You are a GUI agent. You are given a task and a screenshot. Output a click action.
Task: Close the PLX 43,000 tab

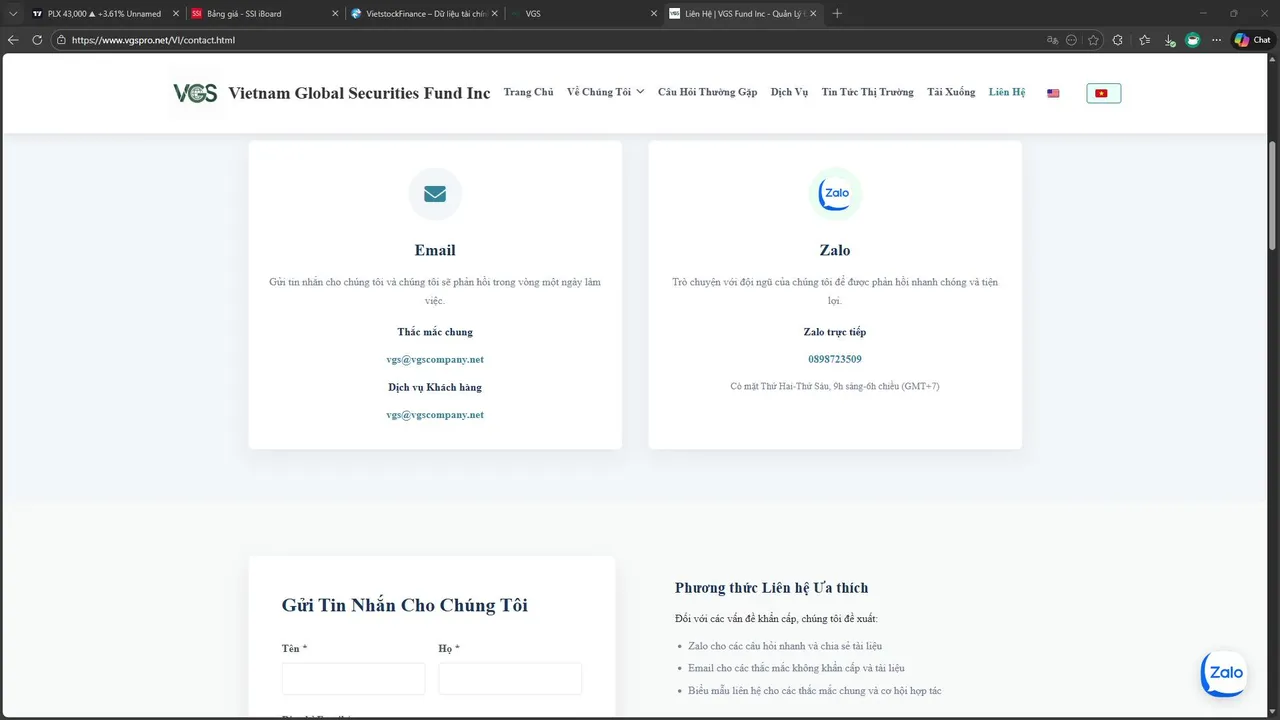176,14
